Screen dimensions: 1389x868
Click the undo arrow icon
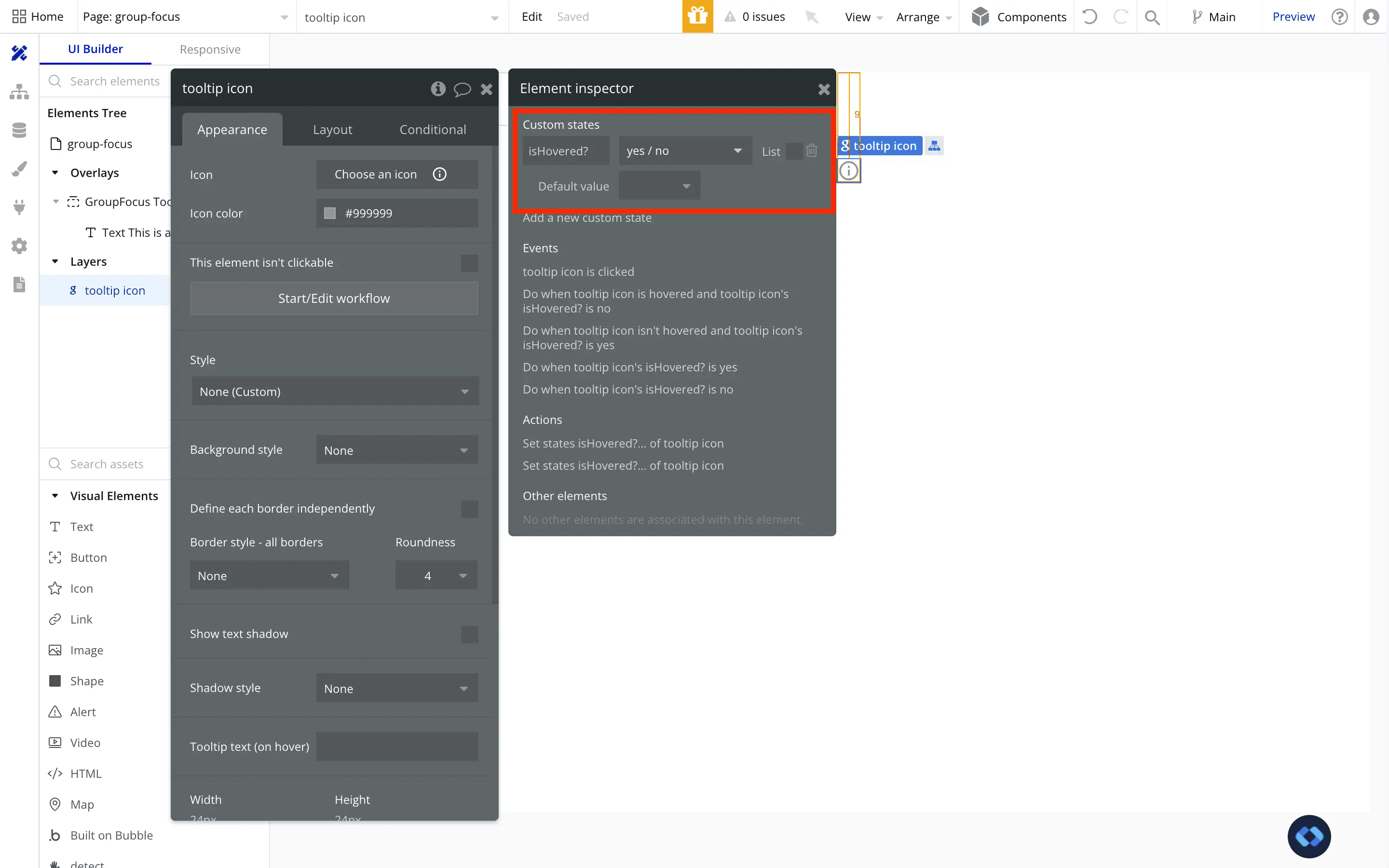(1089, 17)
